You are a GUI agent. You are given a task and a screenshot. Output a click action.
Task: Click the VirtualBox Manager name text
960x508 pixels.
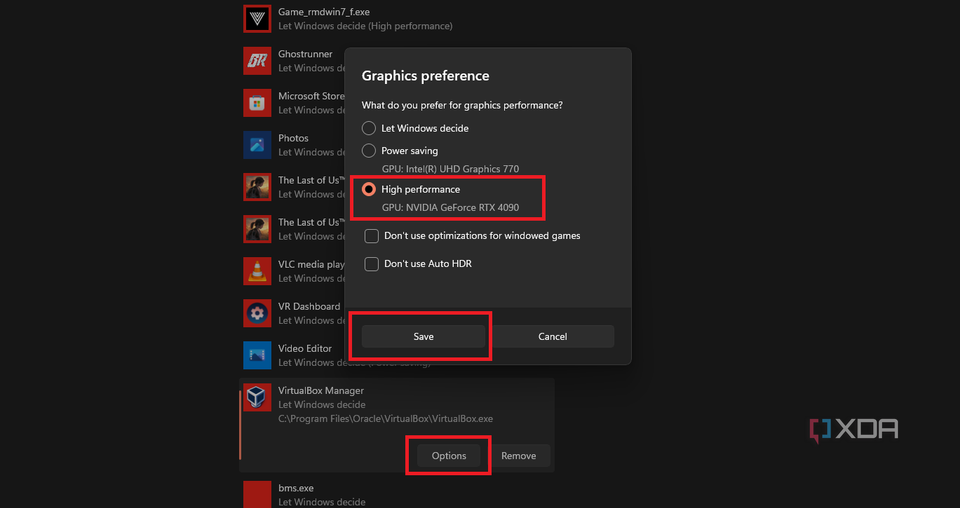coord(321,390)
